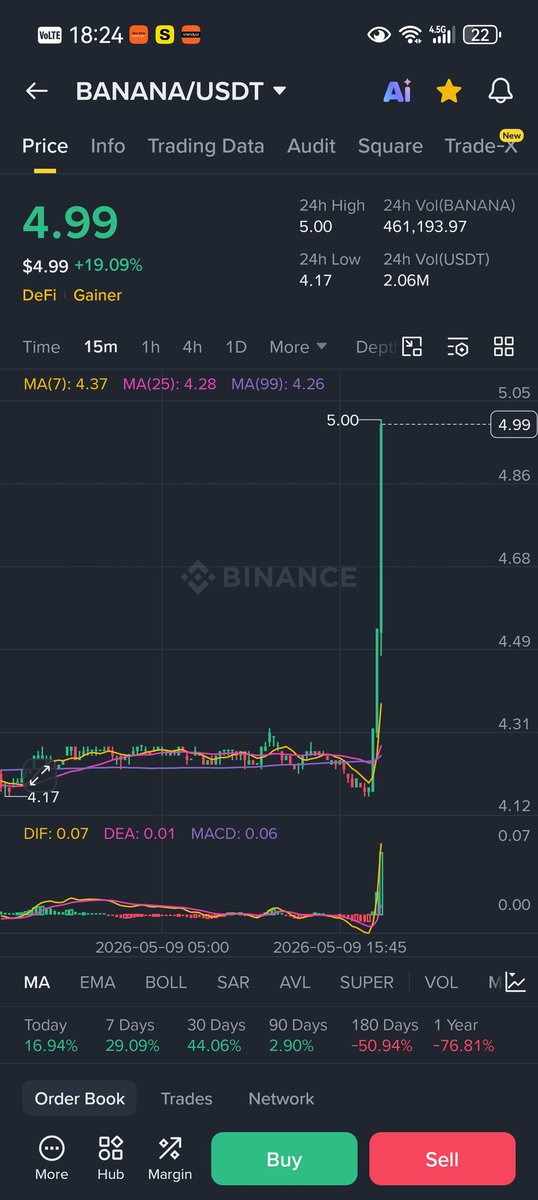This screenshot has width=538, height=1200.
Task: Select the 15m chart interval
Action: tap(100, 347)
